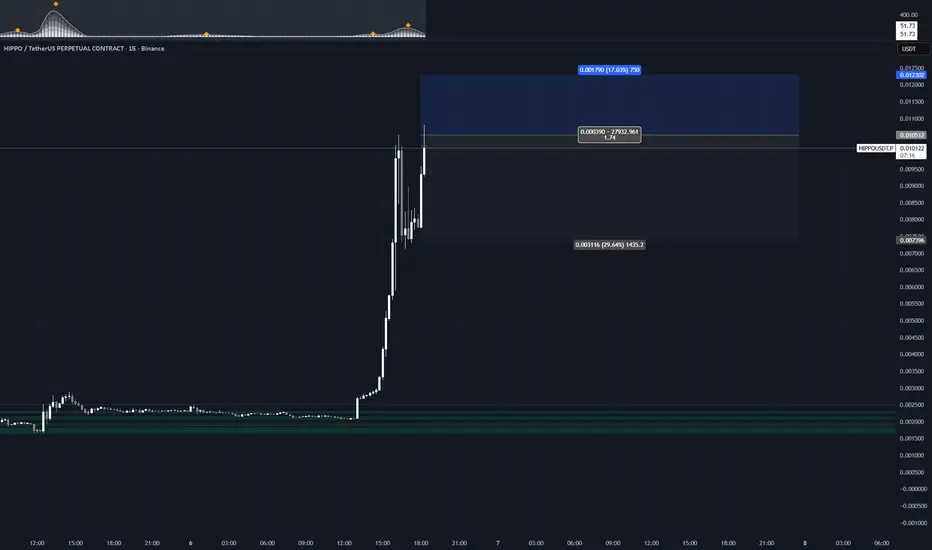This screenshot has width=932, height=550.
Task: Select the green support zone band
Action: click(x=448, y=422)
